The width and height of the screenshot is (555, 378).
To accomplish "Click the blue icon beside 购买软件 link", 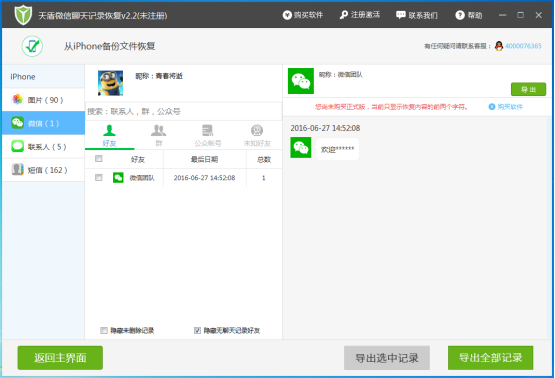I will tap(492, 107).
